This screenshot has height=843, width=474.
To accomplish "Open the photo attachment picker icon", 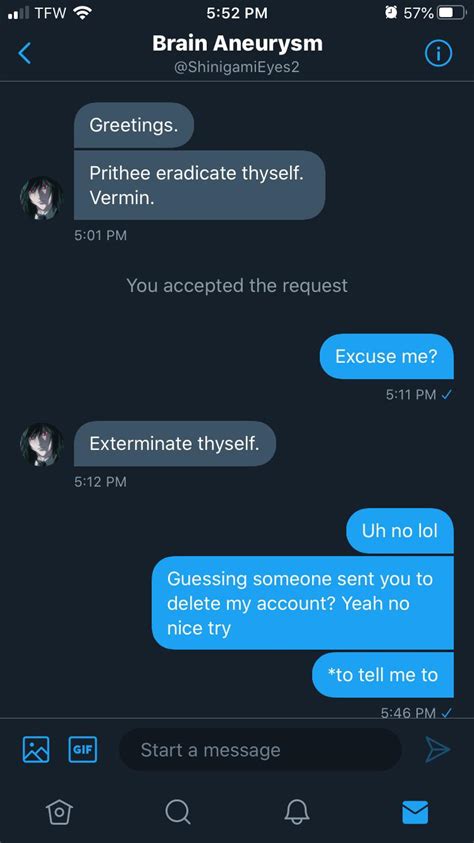I will click(36, 749).
